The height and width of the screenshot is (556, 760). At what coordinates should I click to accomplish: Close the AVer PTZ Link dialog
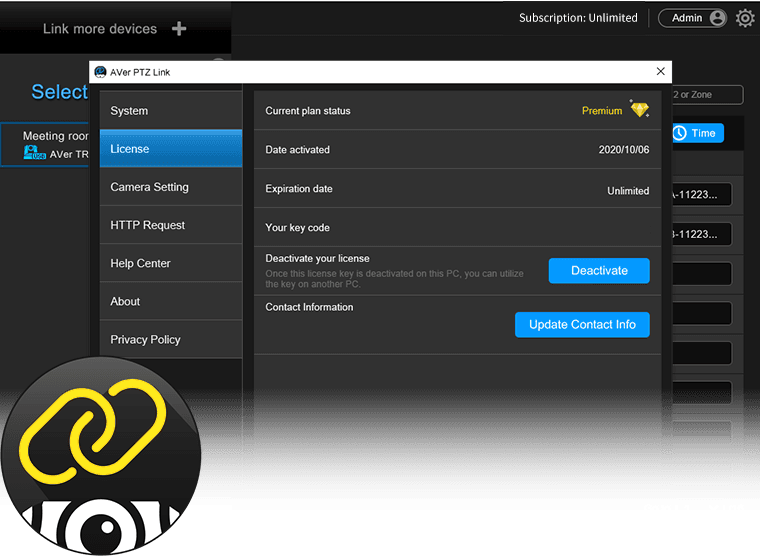tap(660, 71)
